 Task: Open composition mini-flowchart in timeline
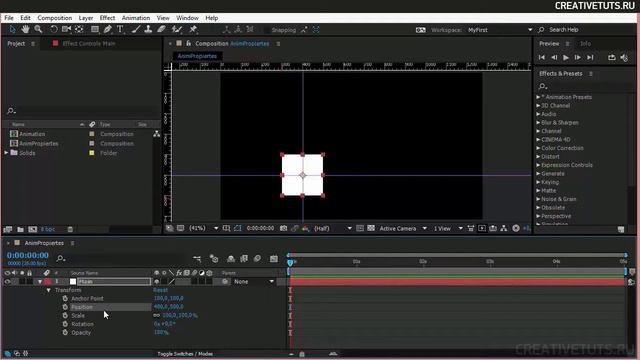click(x=197, y=258)
